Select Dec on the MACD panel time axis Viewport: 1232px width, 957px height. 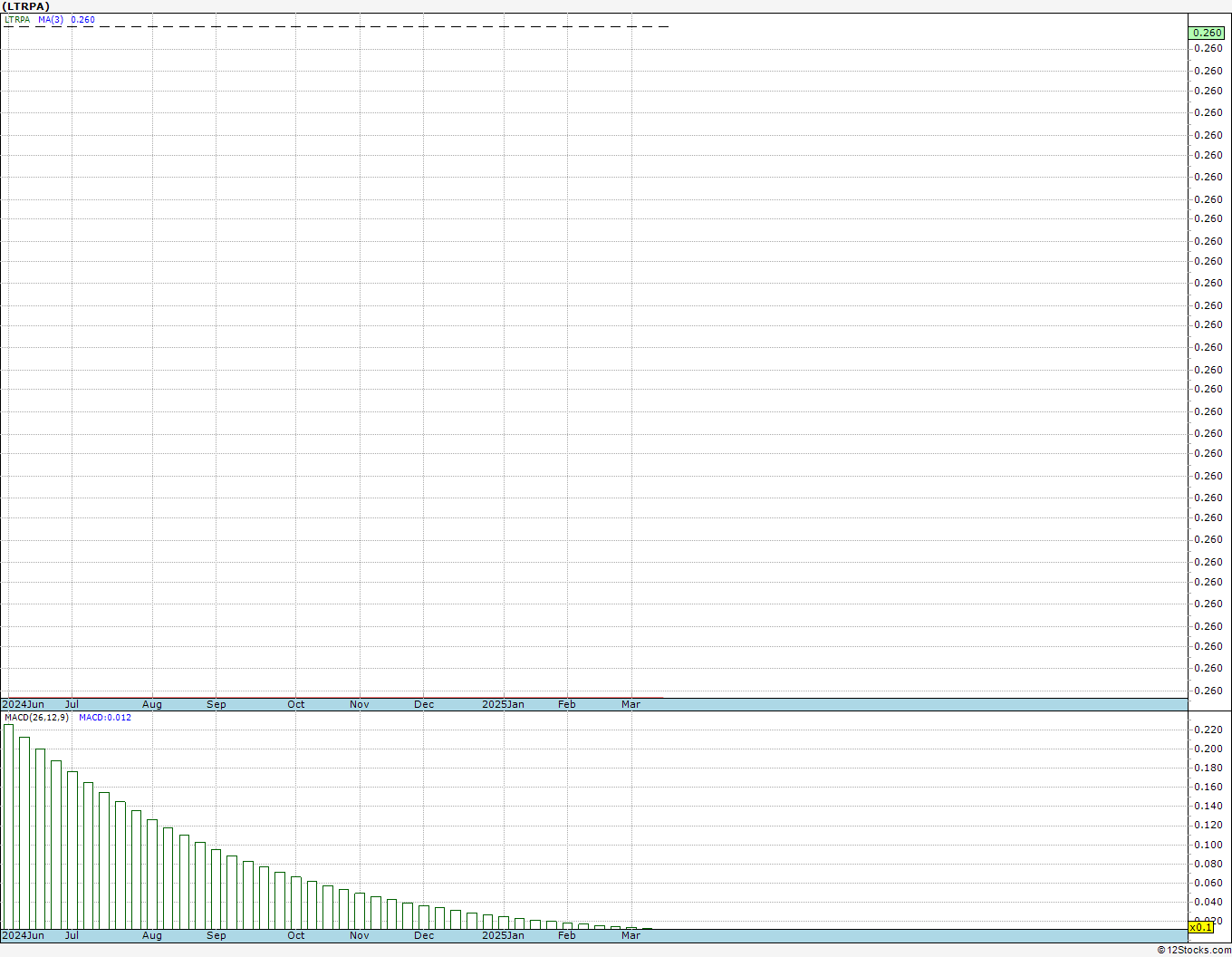click(x=424, y=935)
